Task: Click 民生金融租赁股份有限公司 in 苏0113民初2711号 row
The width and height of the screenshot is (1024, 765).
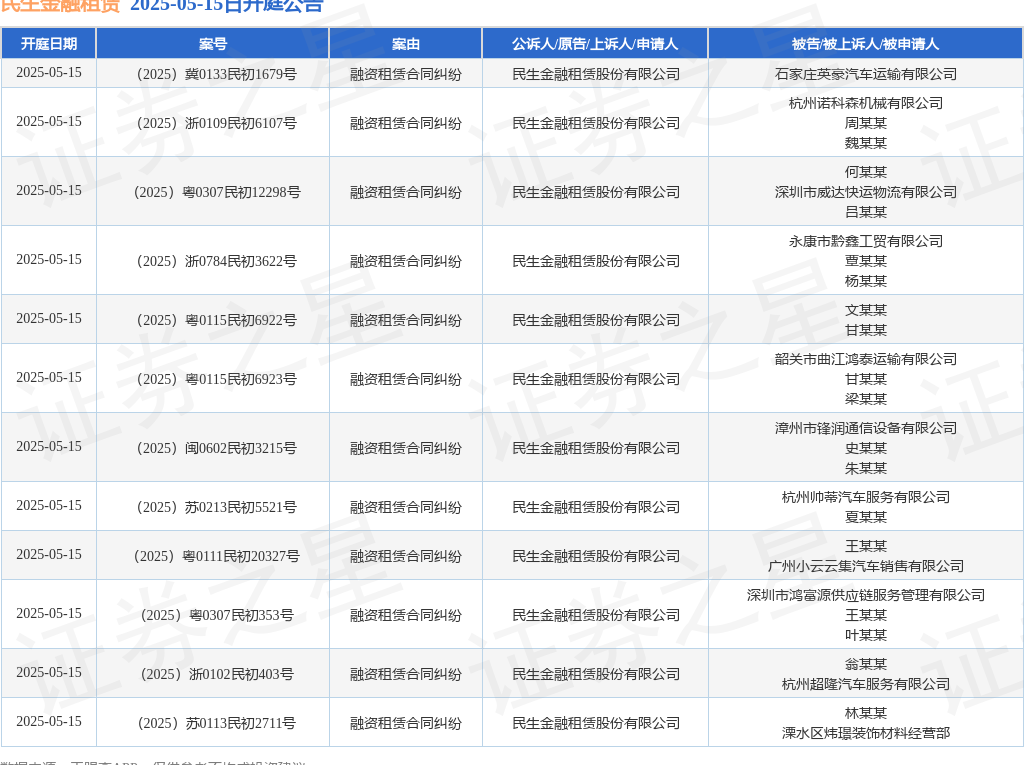Action: coord(596,724)
